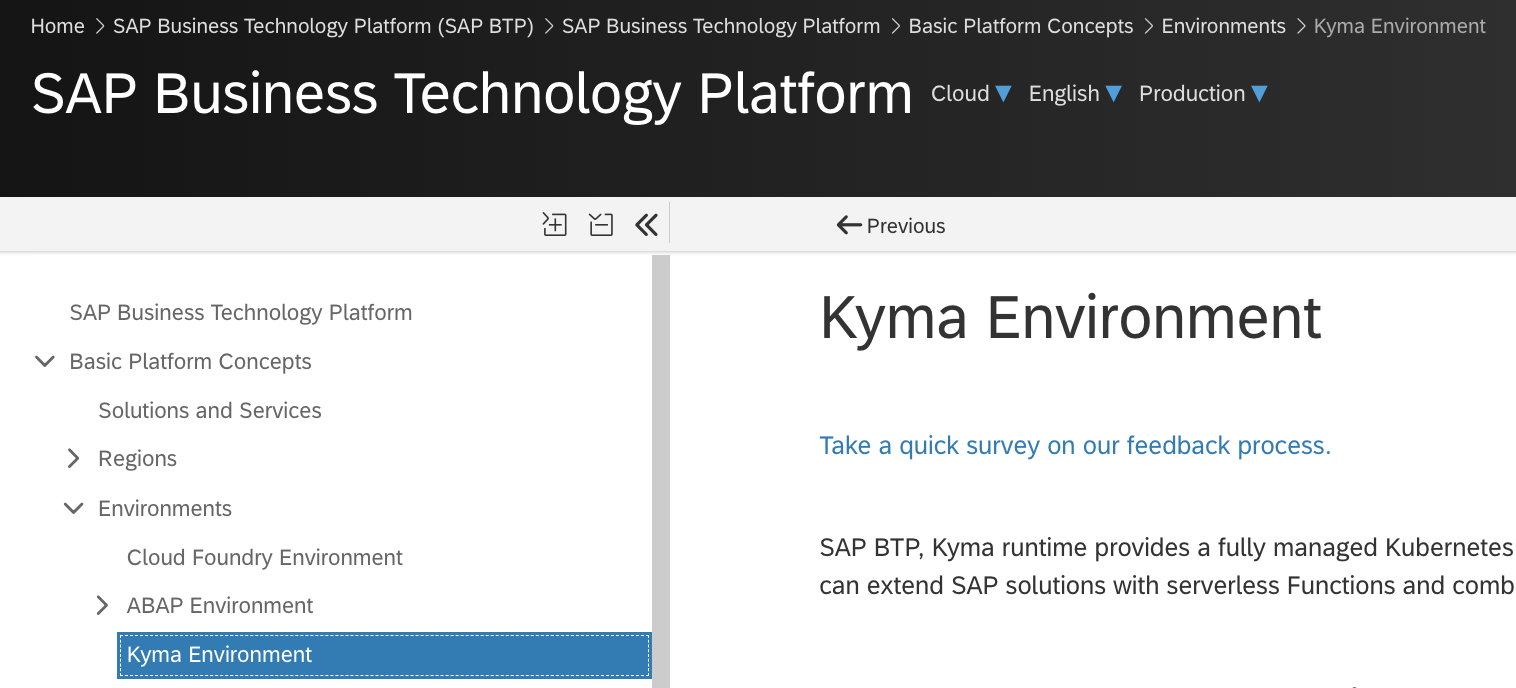Open Environments breadcrumb link

[x=1223, y=27]
